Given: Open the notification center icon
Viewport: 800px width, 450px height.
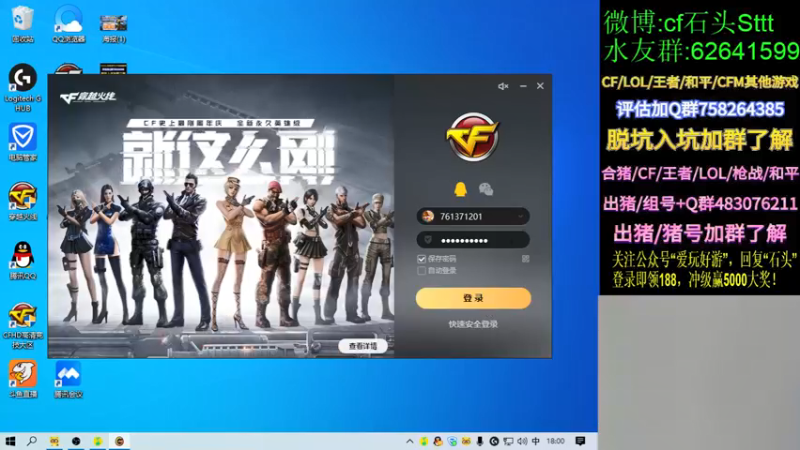Looking at the screenshot, I should [580, 441].
